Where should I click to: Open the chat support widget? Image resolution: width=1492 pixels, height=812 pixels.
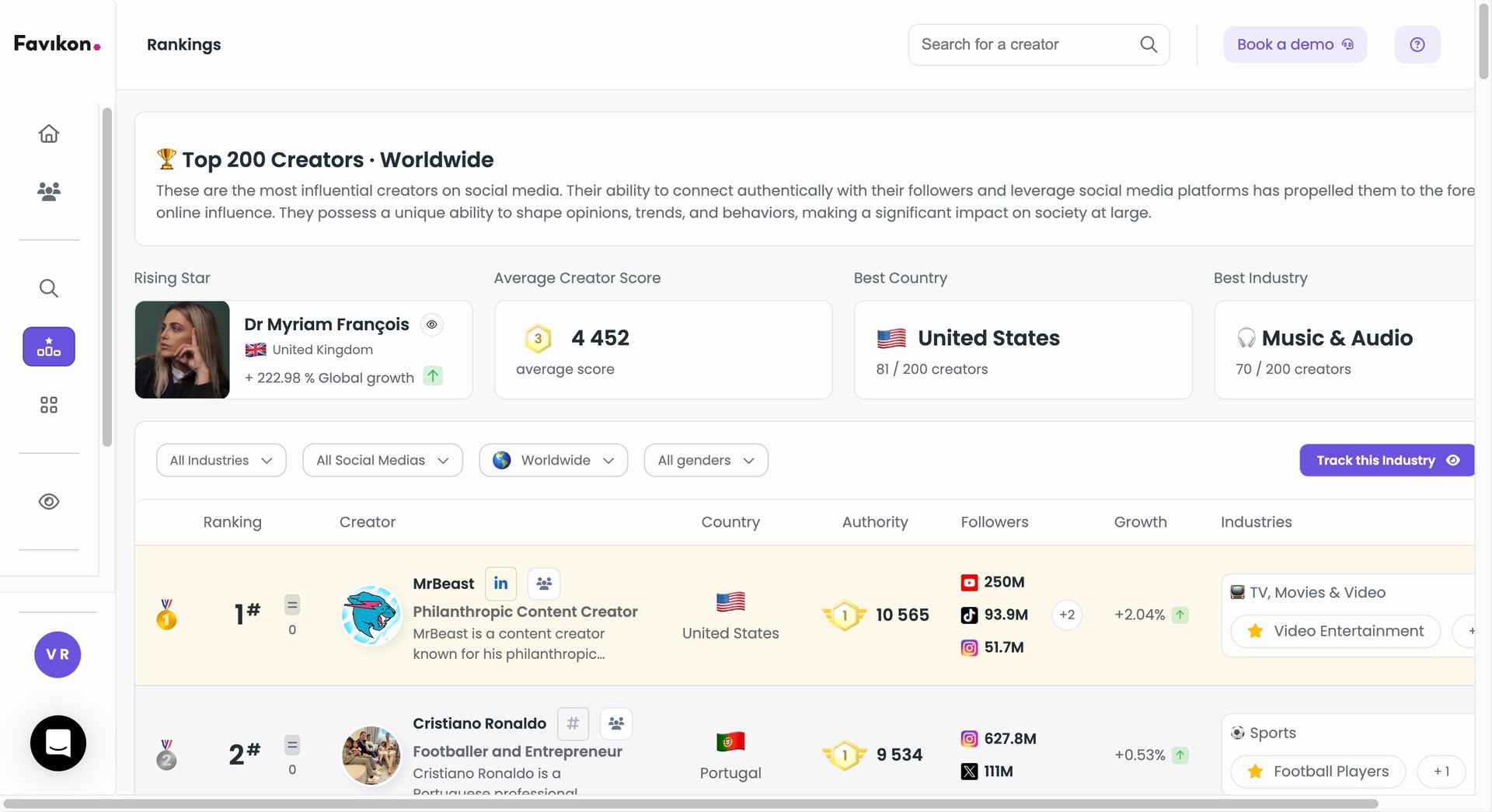click(x=58, y=743)
